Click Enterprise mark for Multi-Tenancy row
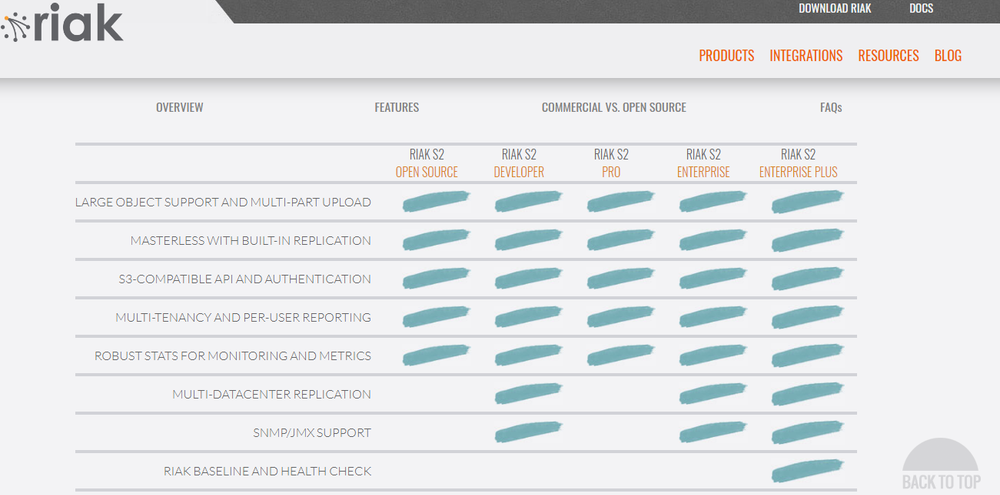Screen dimensions: 1000x495 click(713, 316)
